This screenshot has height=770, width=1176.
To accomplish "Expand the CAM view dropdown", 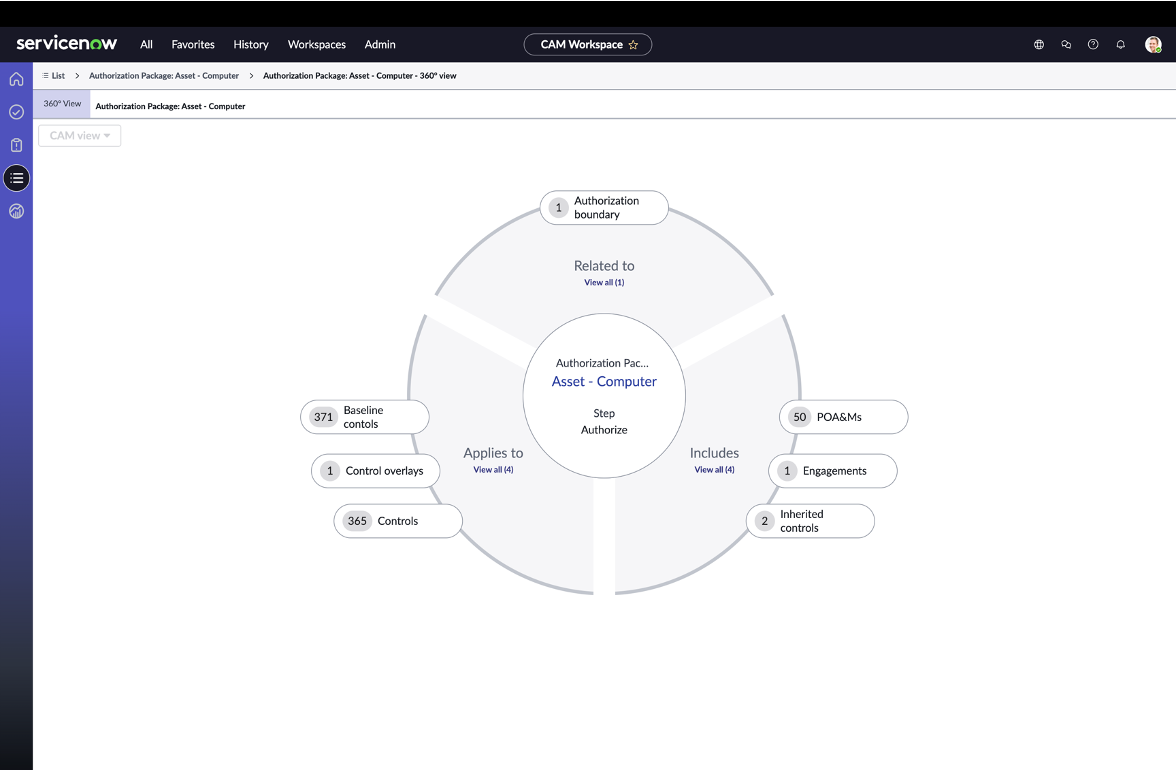I will pos(80,136).
